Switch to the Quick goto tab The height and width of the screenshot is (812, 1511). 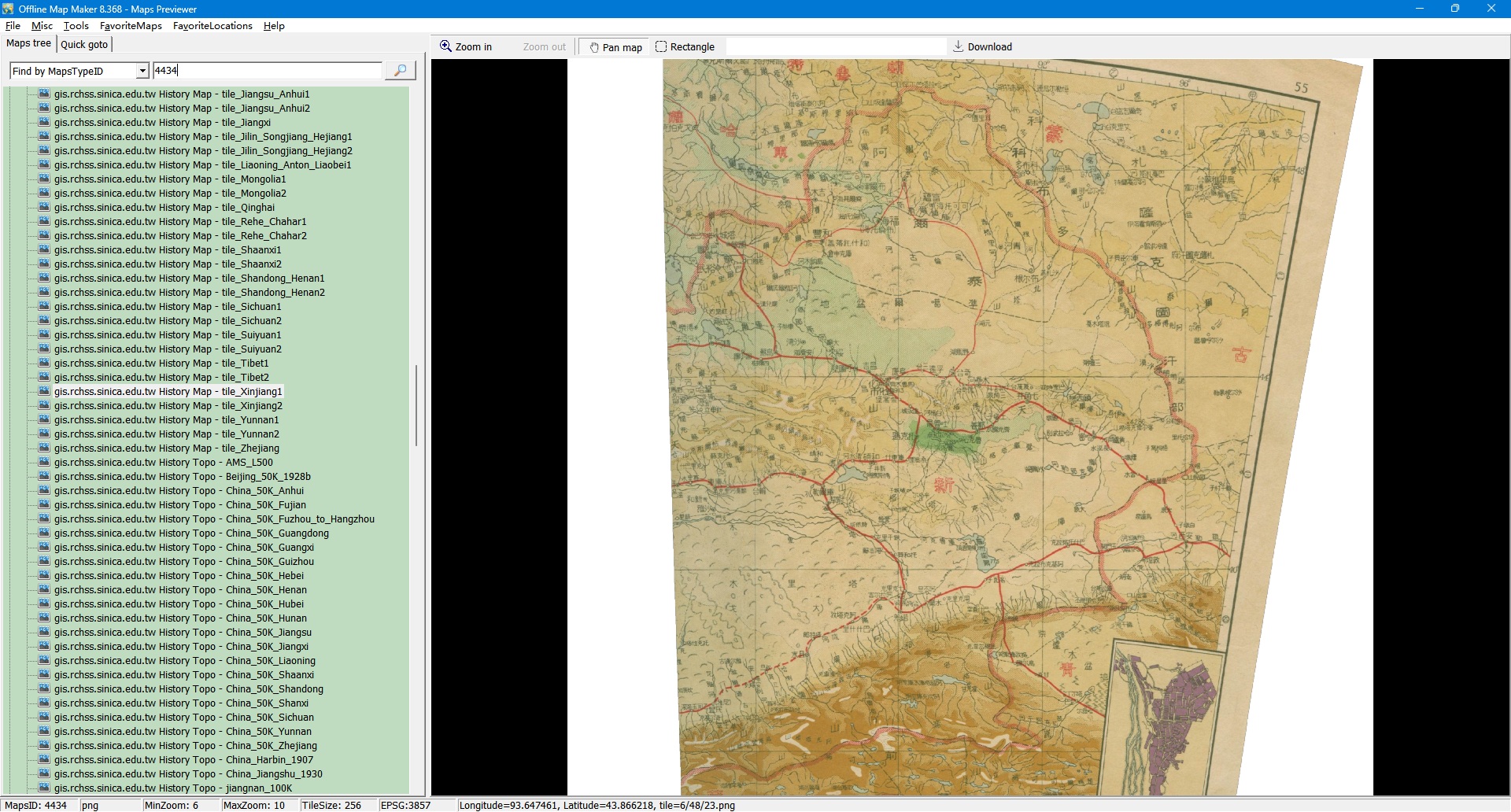(x=84, y=45)
